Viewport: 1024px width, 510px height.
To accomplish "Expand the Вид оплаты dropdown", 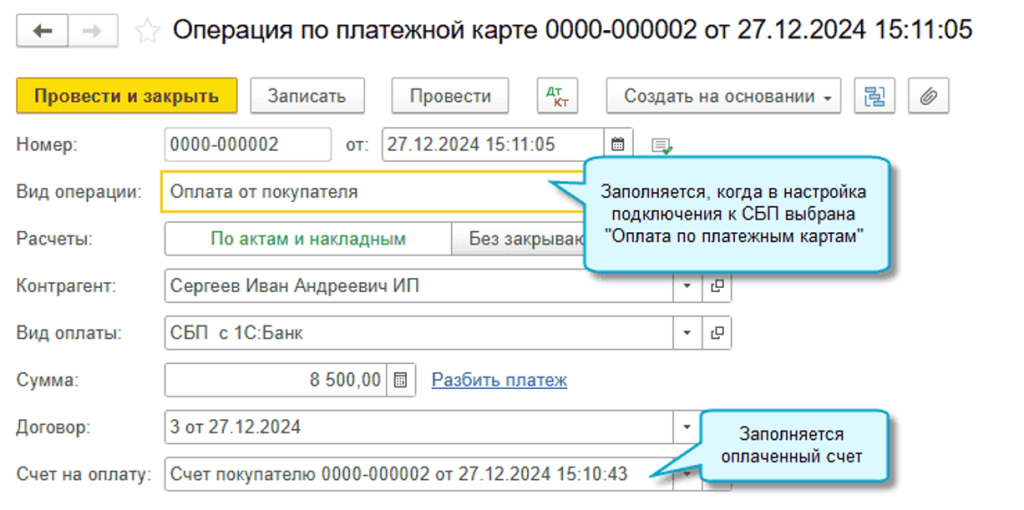I will pos(688,333).
